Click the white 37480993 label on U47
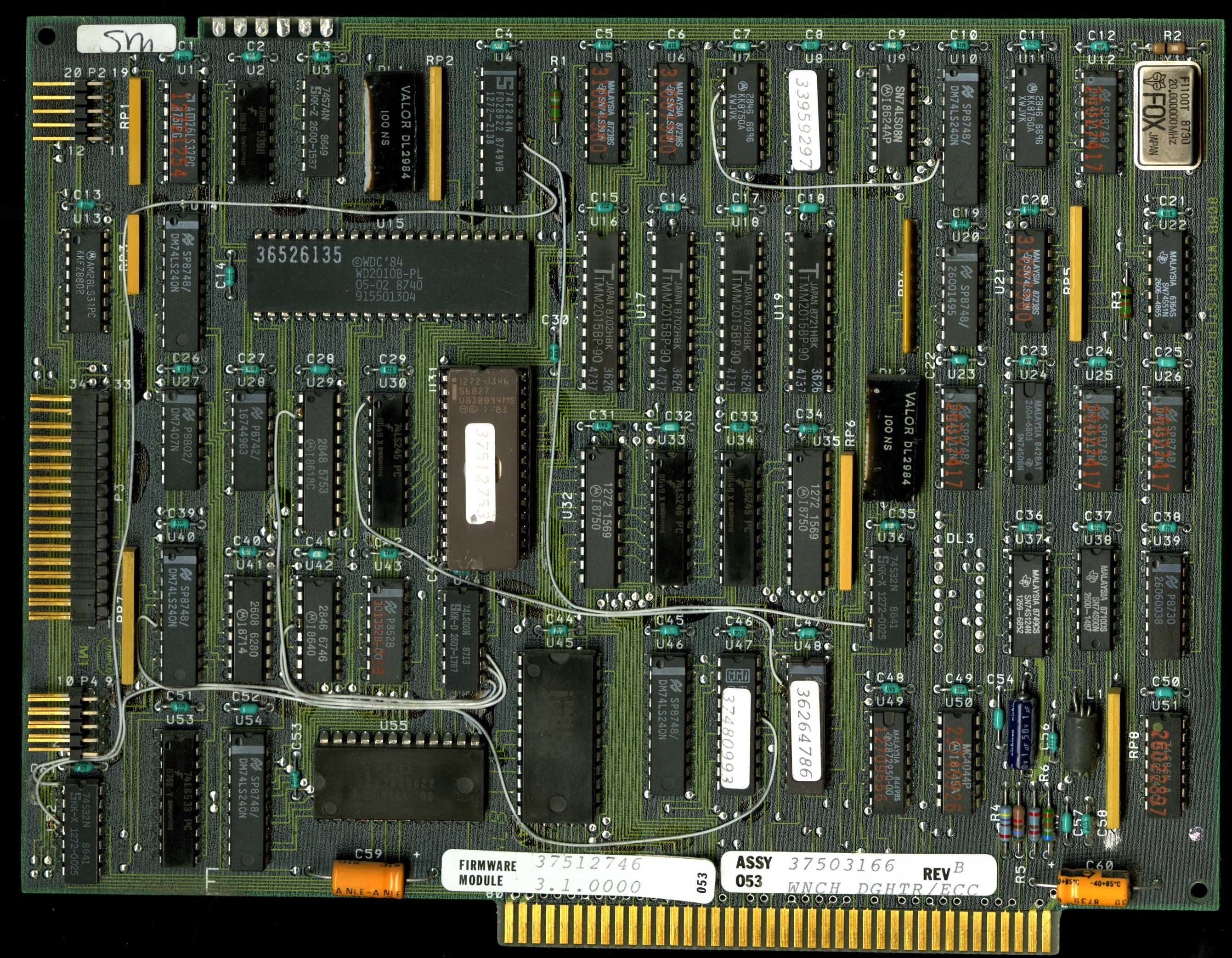The image size is (1232, 958). tap(737, 738)
